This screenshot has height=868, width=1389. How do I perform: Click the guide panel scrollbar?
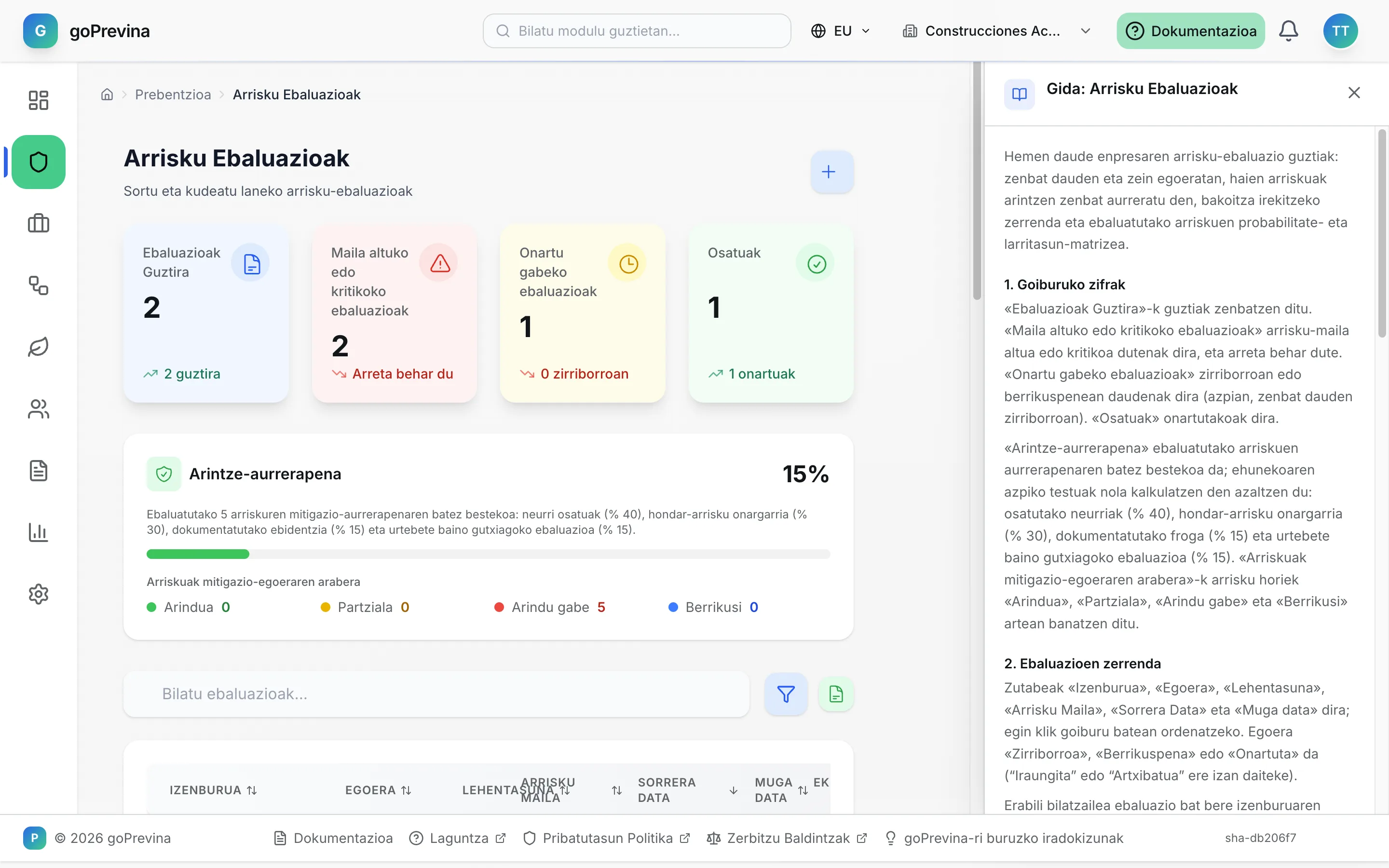[1382, 232]
